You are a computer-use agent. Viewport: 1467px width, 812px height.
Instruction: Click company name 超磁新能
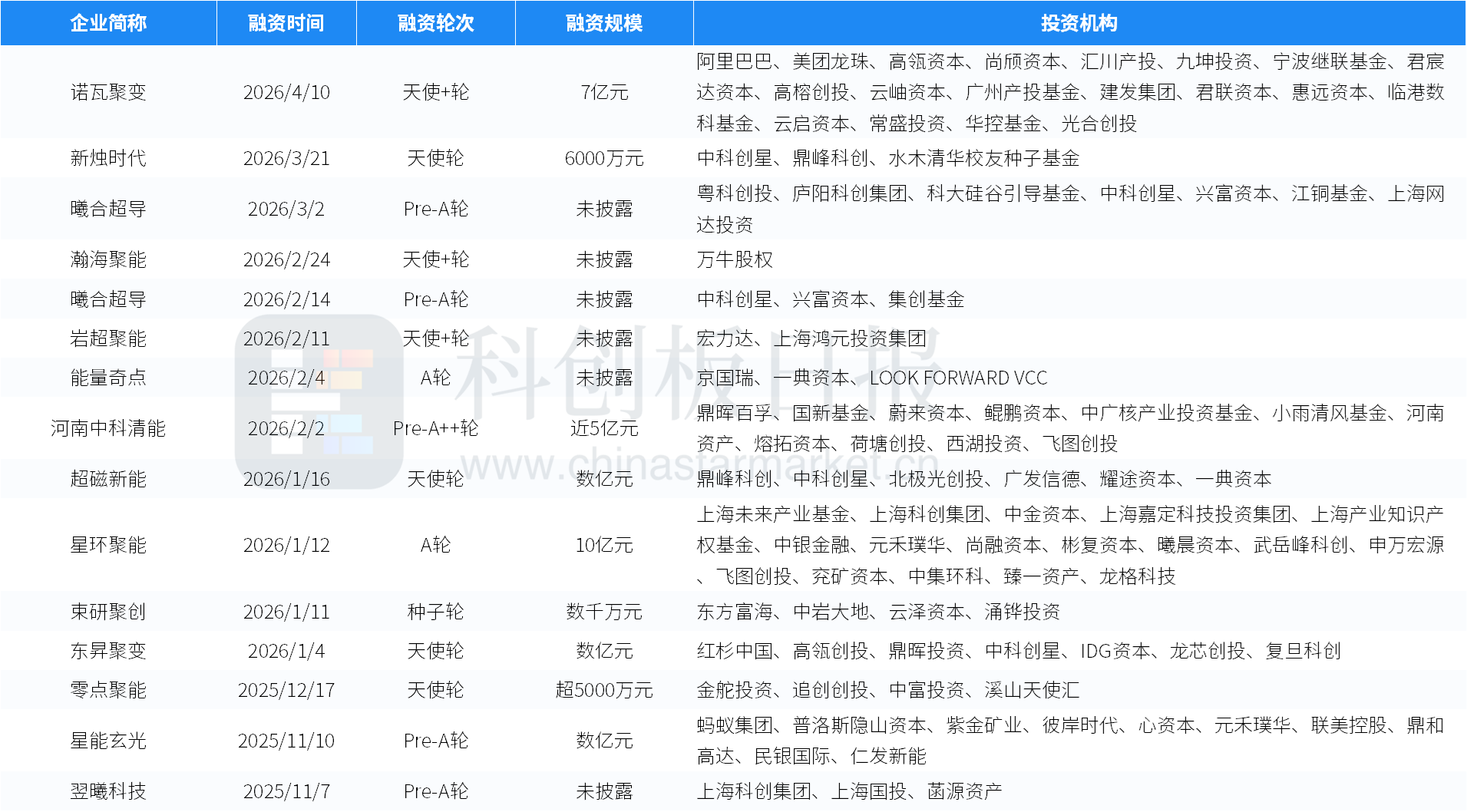[108, 479]
